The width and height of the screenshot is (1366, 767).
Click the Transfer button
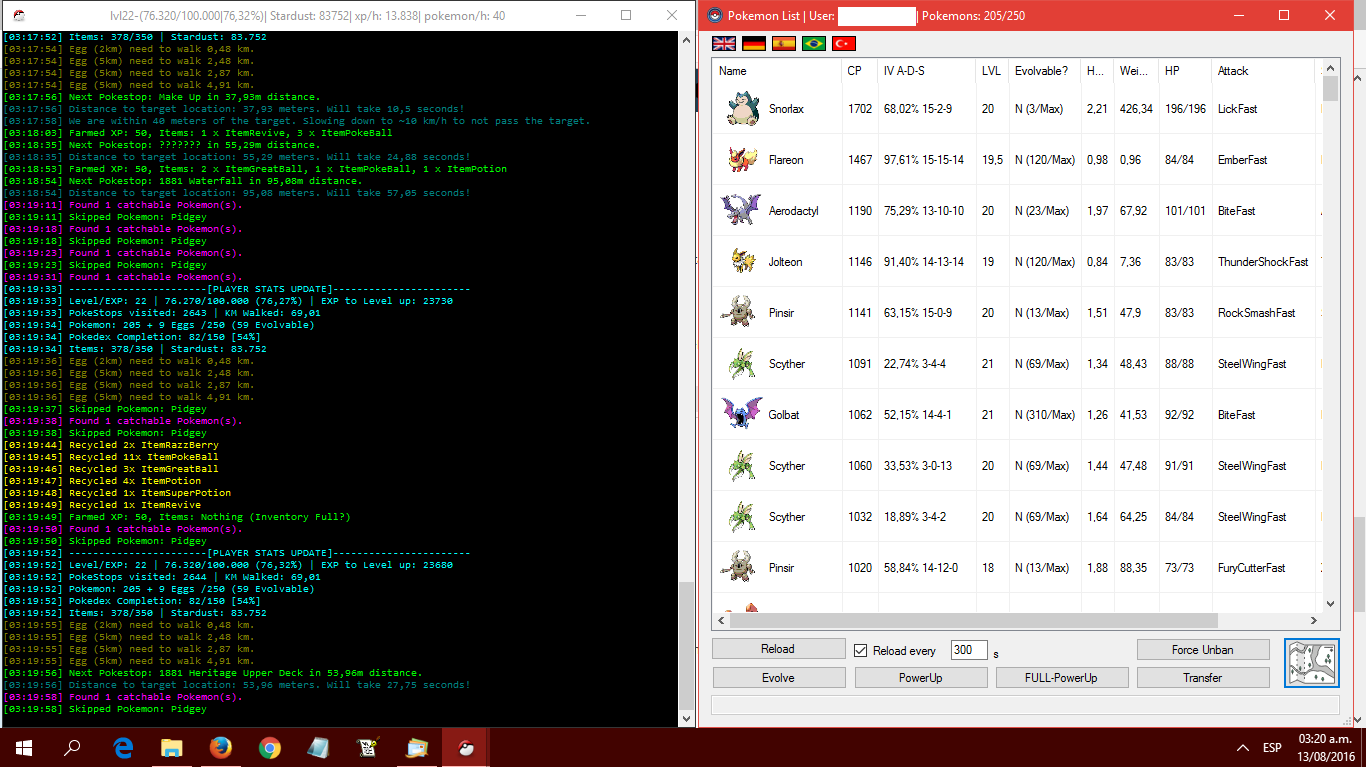pos(1203,677)
